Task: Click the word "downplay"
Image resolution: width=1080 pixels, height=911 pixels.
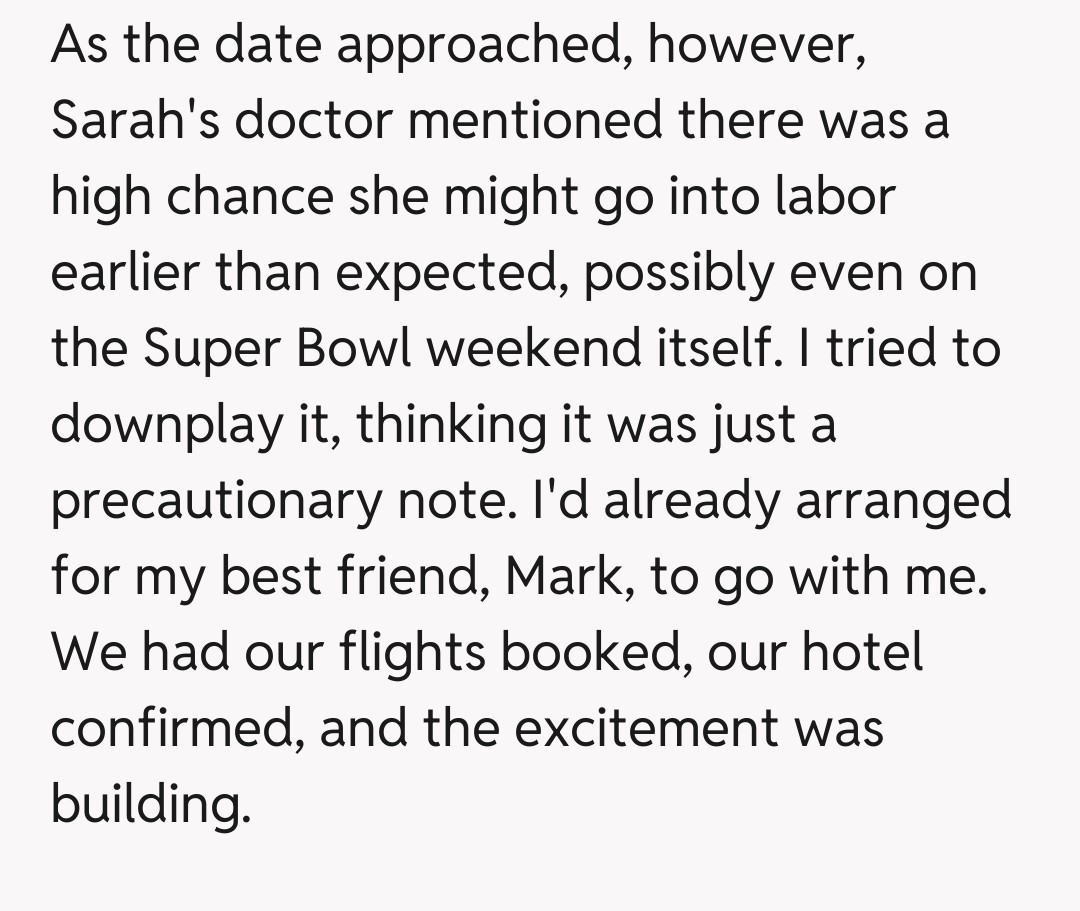Action: [166, 425]
